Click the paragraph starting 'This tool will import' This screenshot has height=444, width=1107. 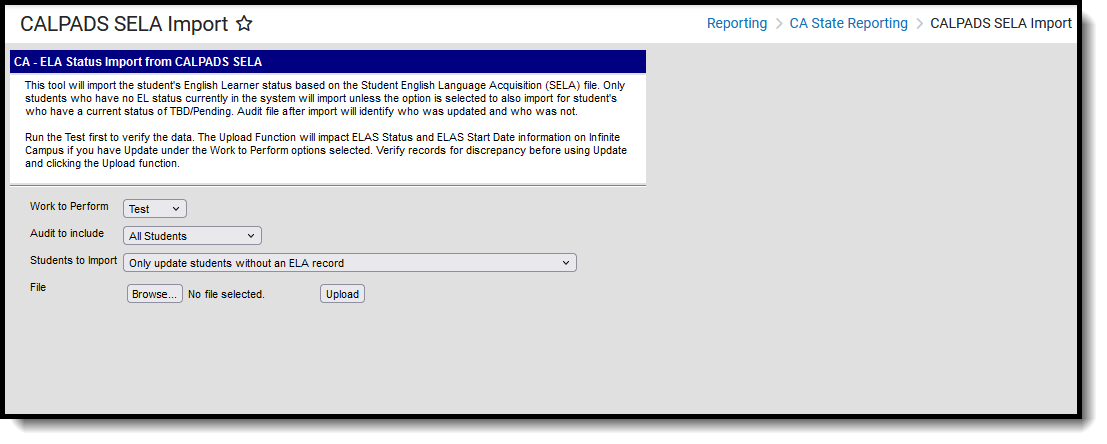click(325, 98)
